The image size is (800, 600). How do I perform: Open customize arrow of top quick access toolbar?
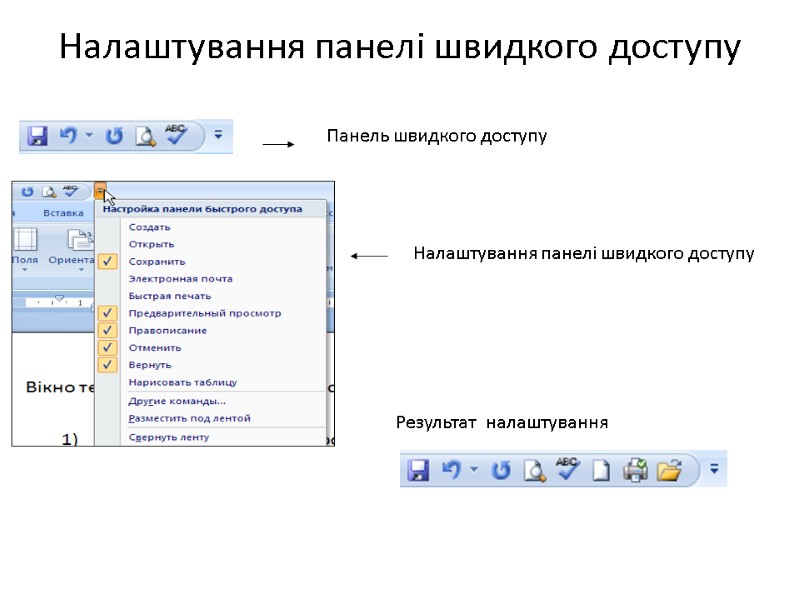tap(218, 135)
